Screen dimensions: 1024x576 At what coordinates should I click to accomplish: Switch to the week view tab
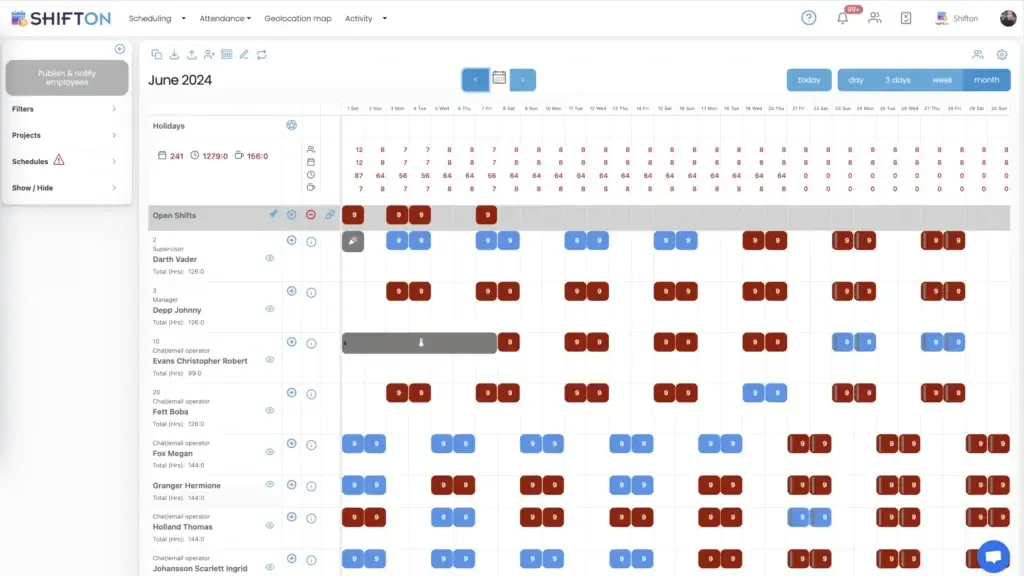click(942, 80)
